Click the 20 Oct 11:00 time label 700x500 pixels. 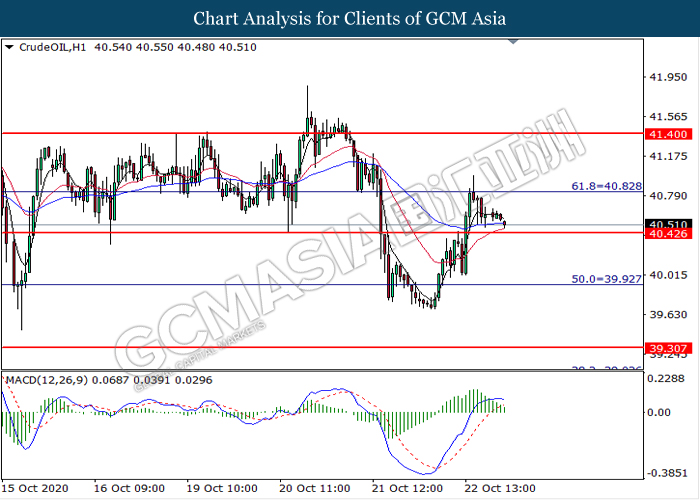(x=315, y=488)
